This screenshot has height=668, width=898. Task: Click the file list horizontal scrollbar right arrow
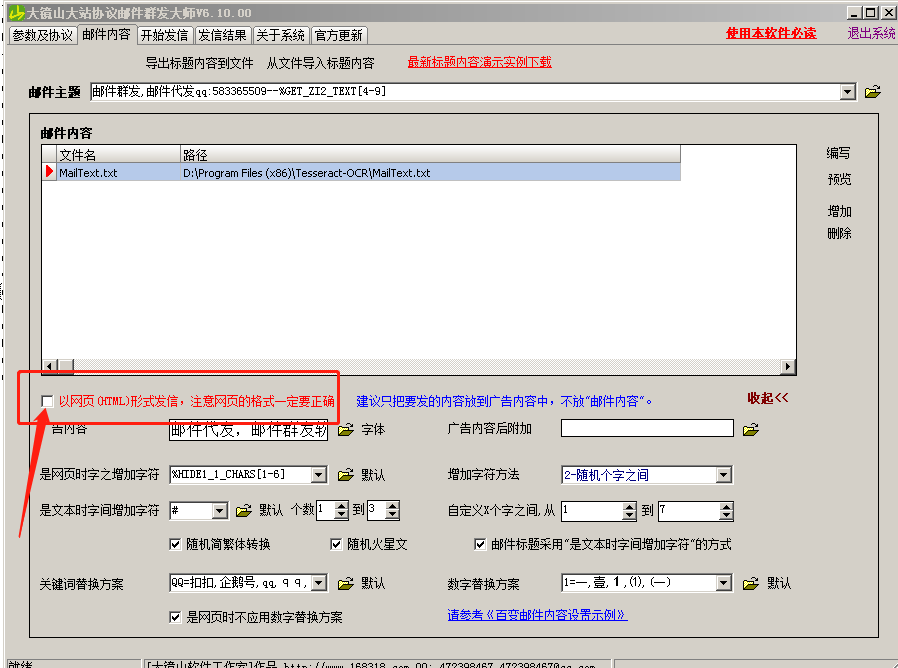[788, 367]
